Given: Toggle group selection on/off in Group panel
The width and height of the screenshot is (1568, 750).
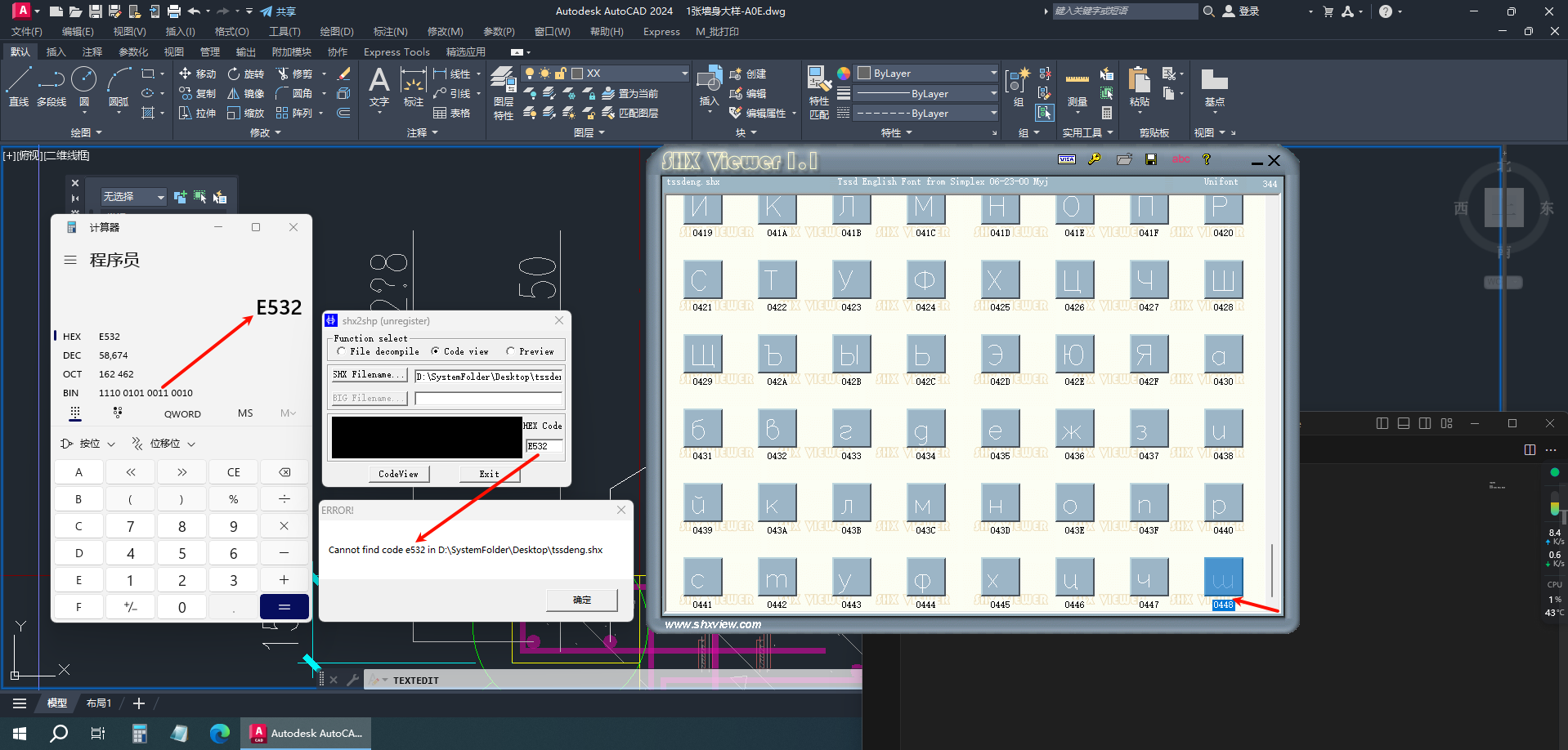Looking at the screenshot, I should coord(1044,113).
